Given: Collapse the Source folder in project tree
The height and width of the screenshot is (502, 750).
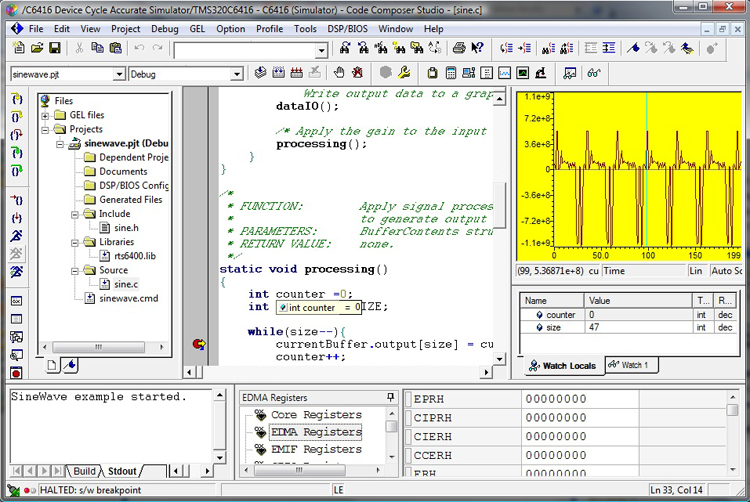Looking at the screenshot, I should coord(75,270).
